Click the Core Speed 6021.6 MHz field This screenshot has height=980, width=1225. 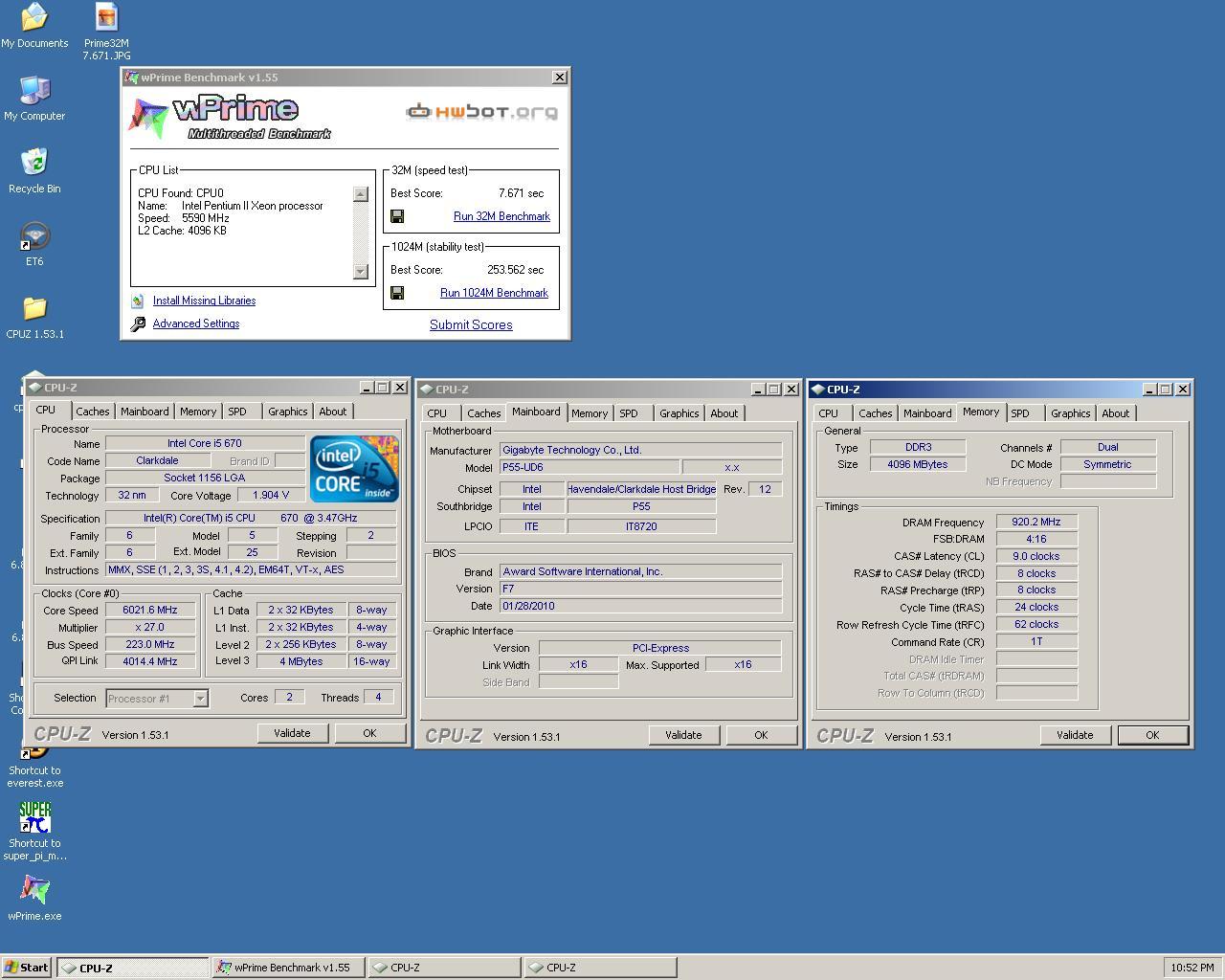point(150,611)
